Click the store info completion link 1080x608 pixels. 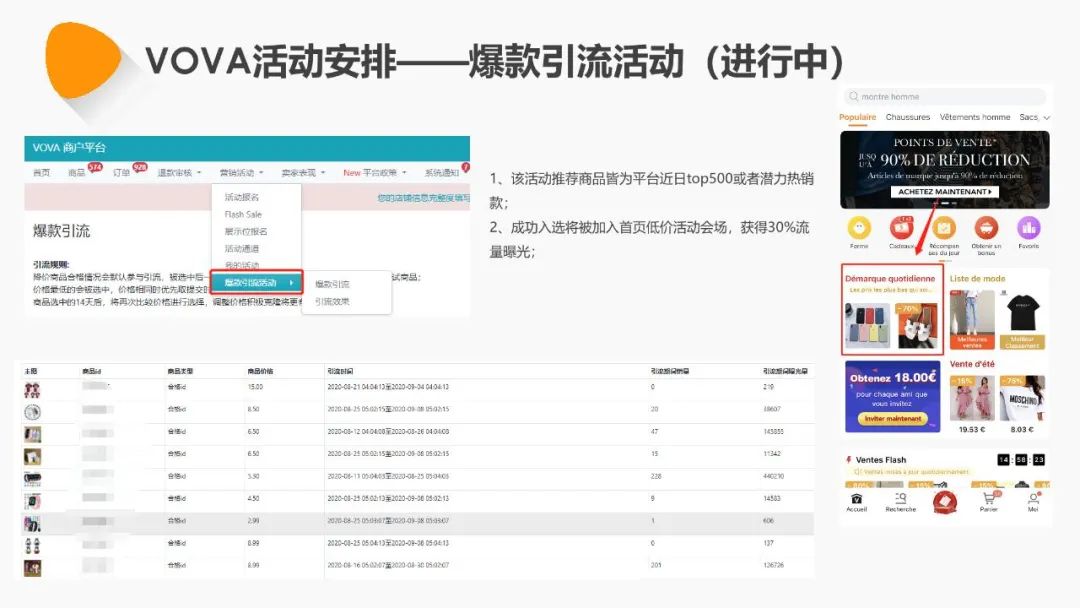pyautogui.click(x=424, y=198)
